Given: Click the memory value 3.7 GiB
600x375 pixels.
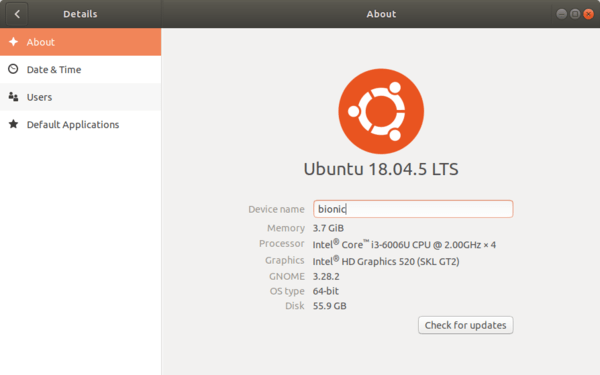Looking at the screenshot, I should coord(328,228).
